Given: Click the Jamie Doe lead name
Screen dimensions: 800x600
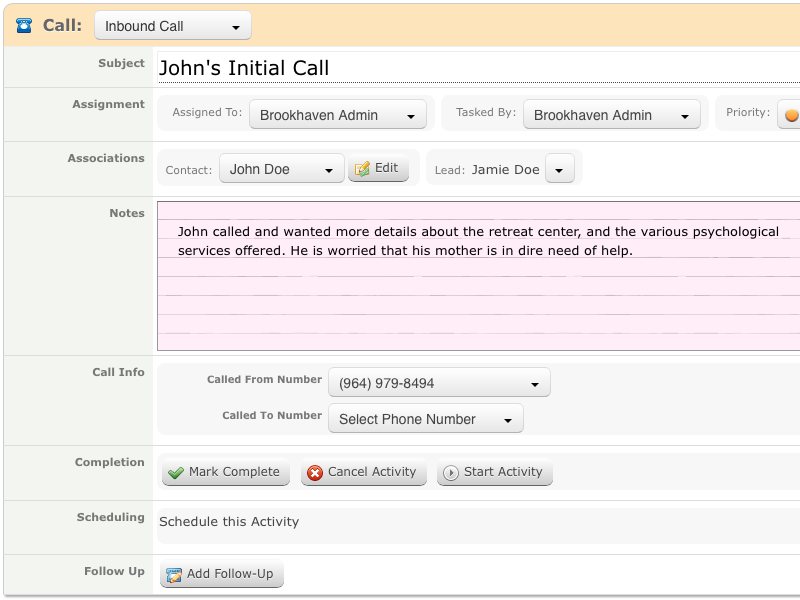Looking at the screenshot, I should coord(505,169).
